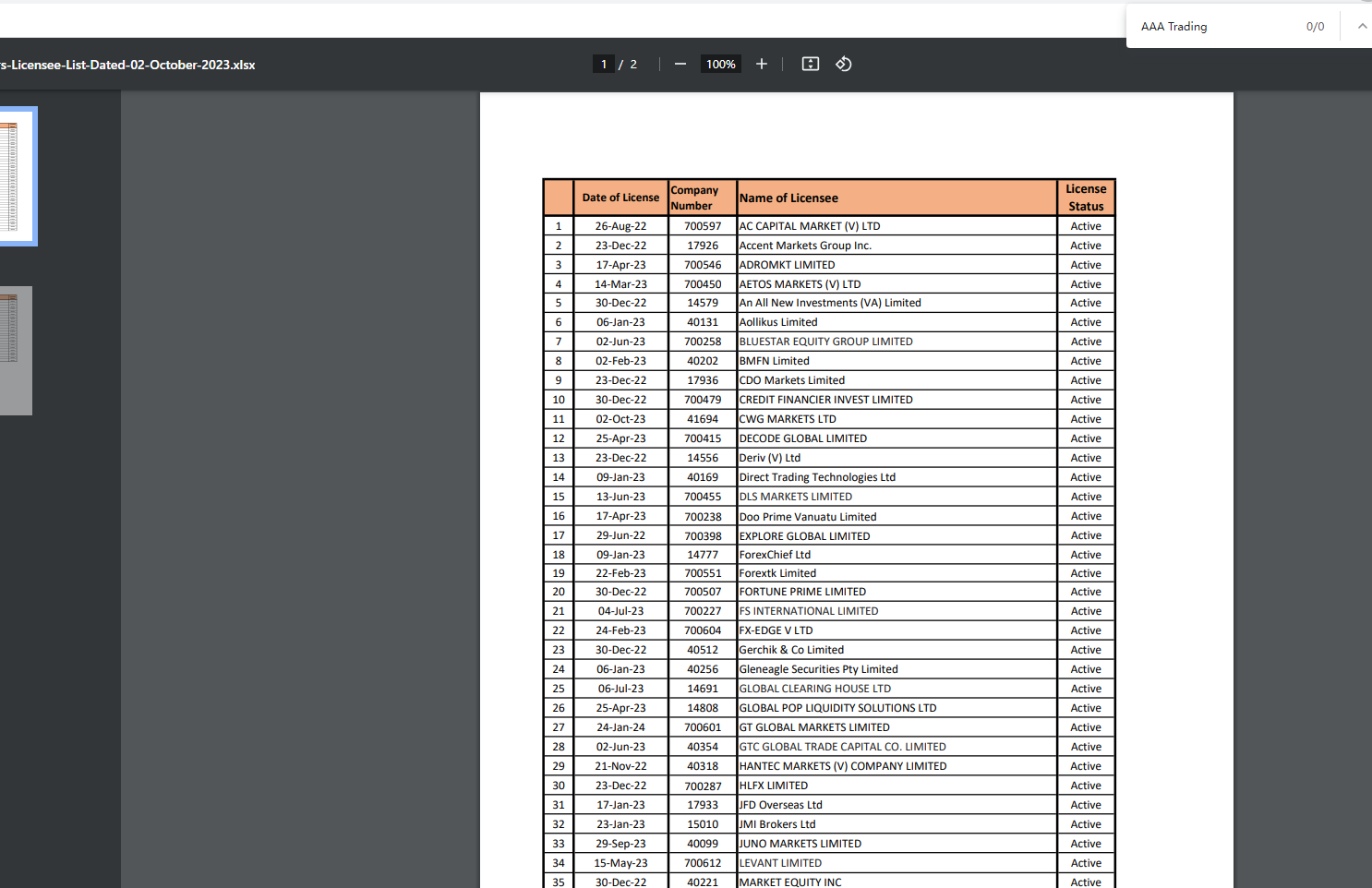The height and width of the screenshot is (888, 1372).
Task: Click the License Status column header
Action: click(1086, 198)
